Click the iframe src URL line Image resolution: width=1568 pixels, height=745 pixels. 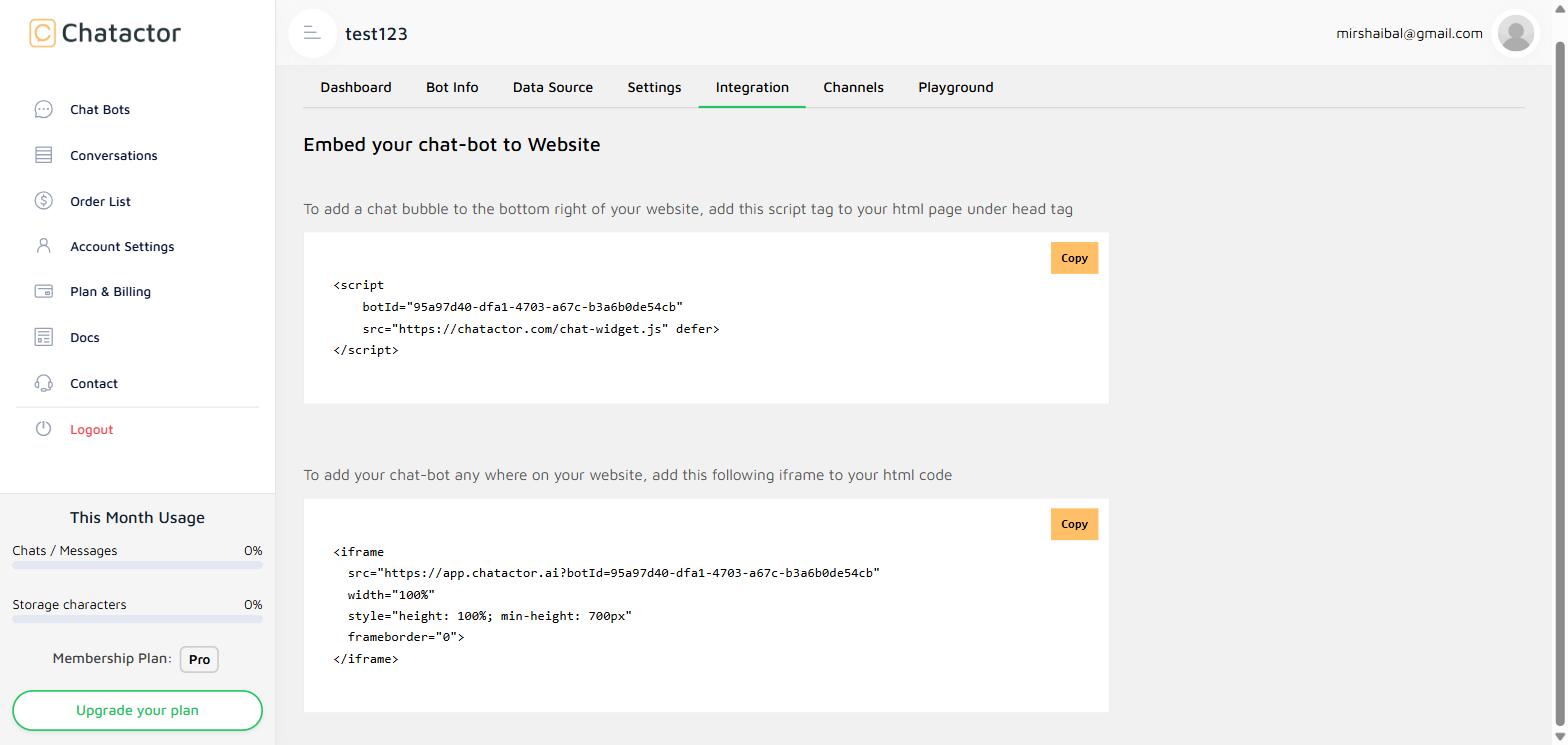[614, 573]
